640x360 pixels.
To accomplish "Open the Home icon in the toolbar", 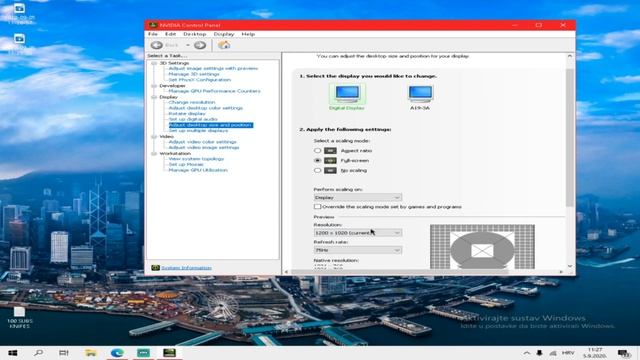I will click(224, 45).
